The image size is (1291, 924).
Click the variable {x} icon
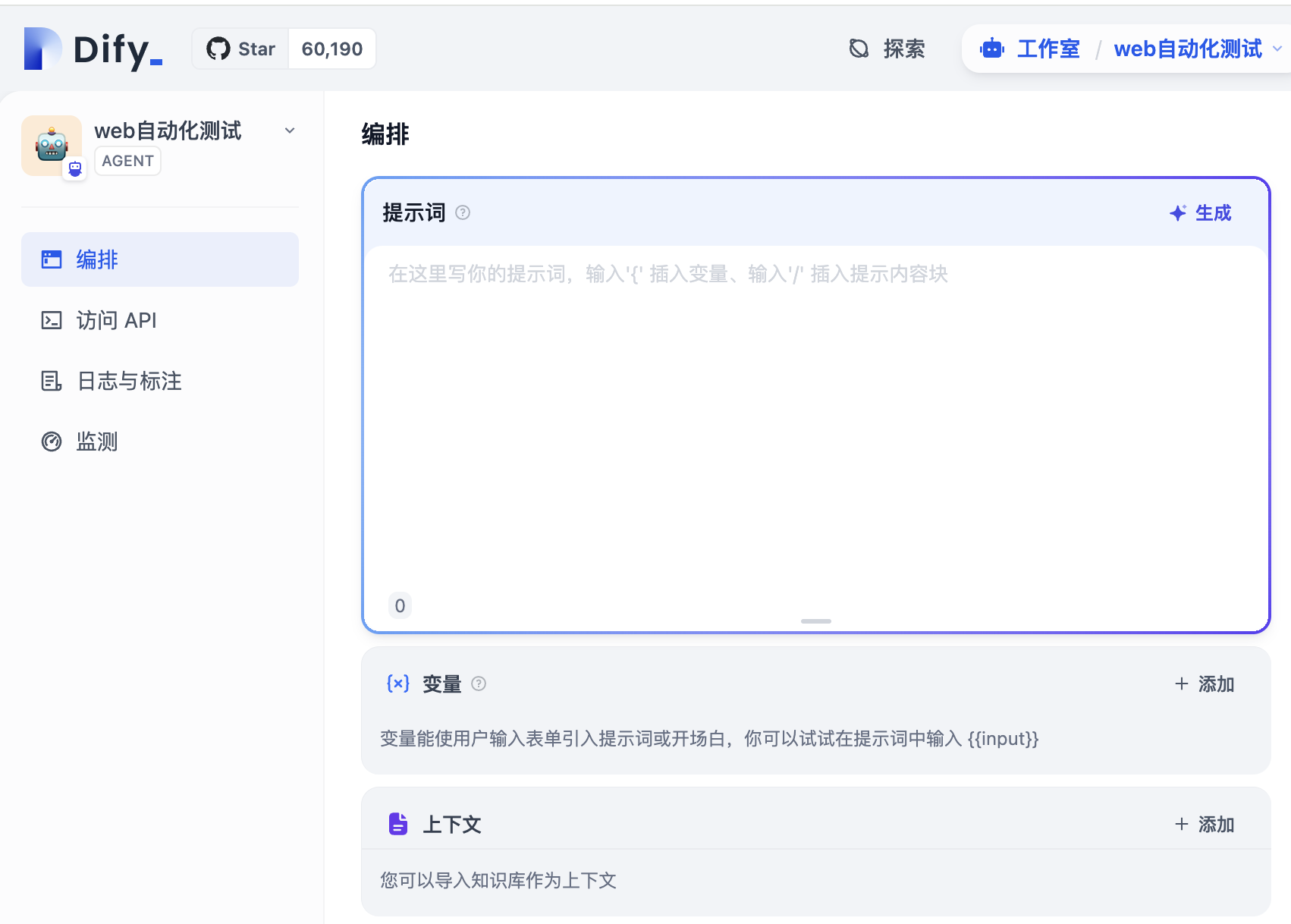click(x=398, y=684)
